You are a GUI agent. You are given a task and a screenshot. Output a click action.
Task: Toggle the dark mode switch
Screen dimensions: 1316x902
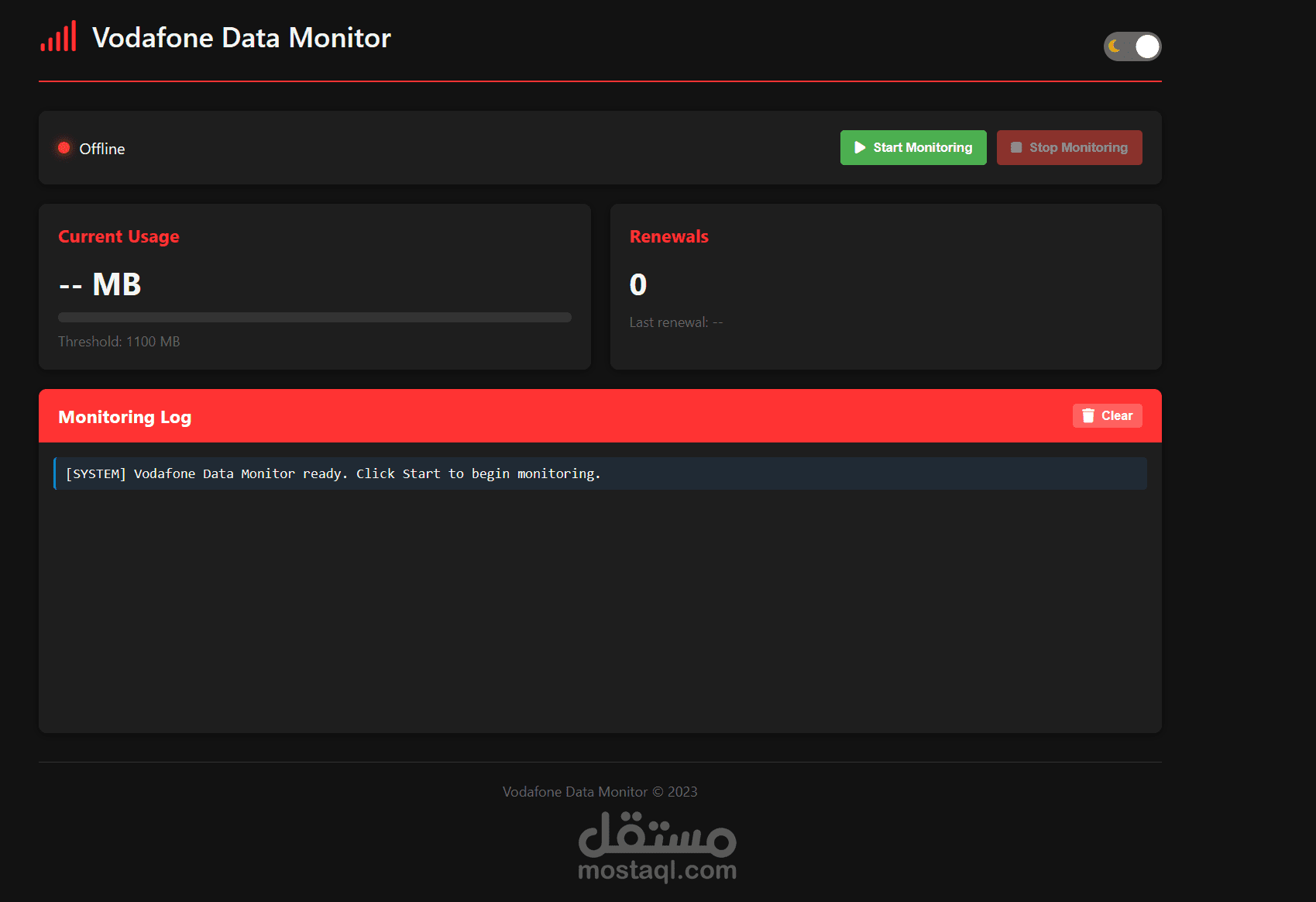[1132, 46]
